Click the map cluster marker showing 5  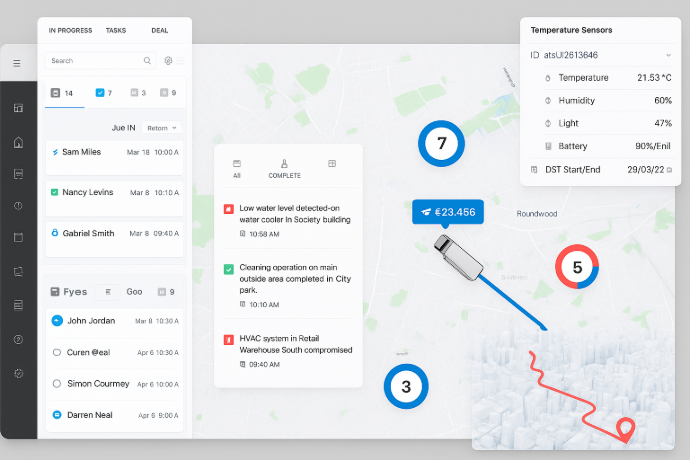[x=577, y=267]
